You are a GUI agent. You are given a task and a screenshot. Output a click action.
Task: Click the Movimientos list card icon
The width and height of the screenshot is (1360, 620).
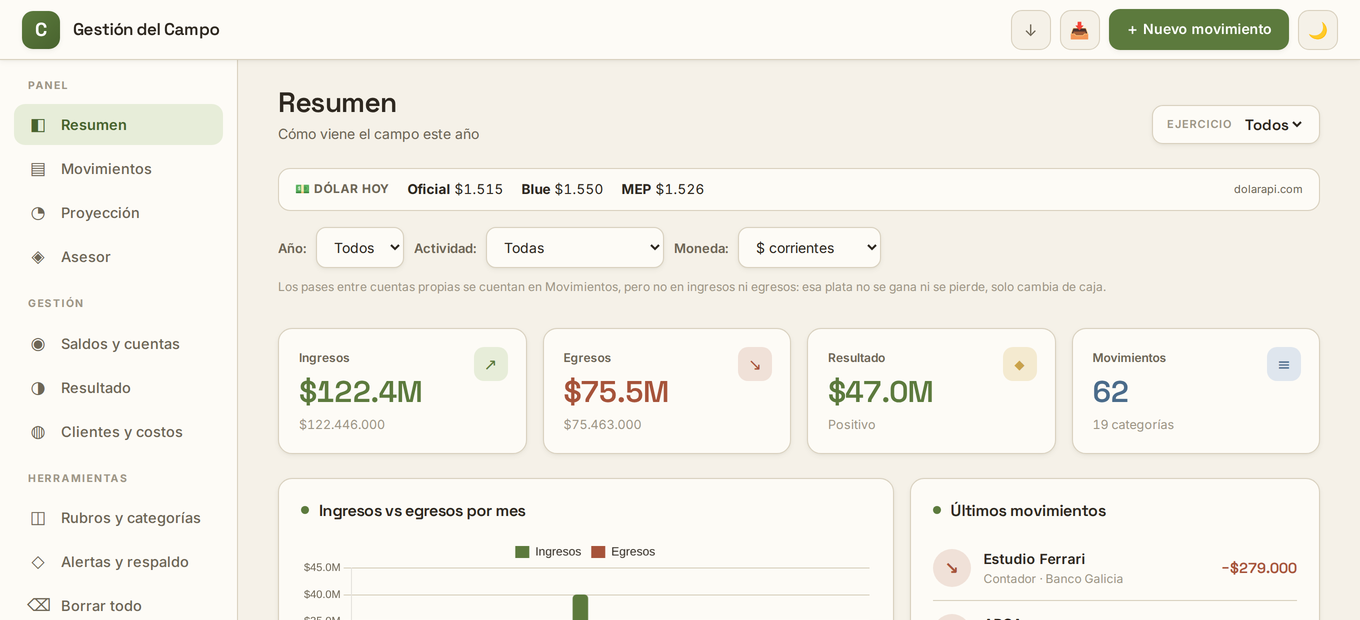[1284, 364]
